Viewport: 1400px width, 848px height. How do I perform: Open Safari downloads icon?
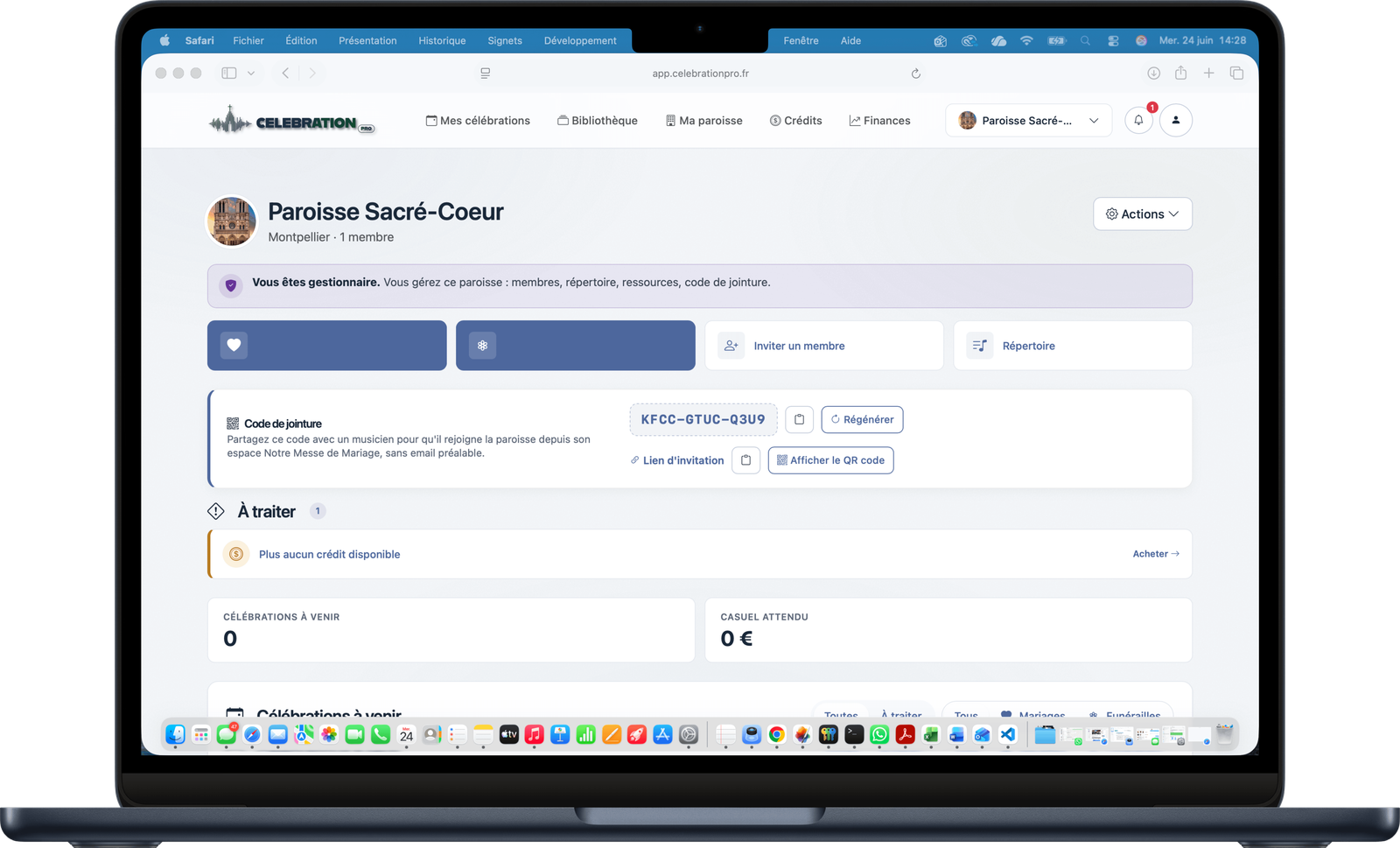coord(1153,74)
